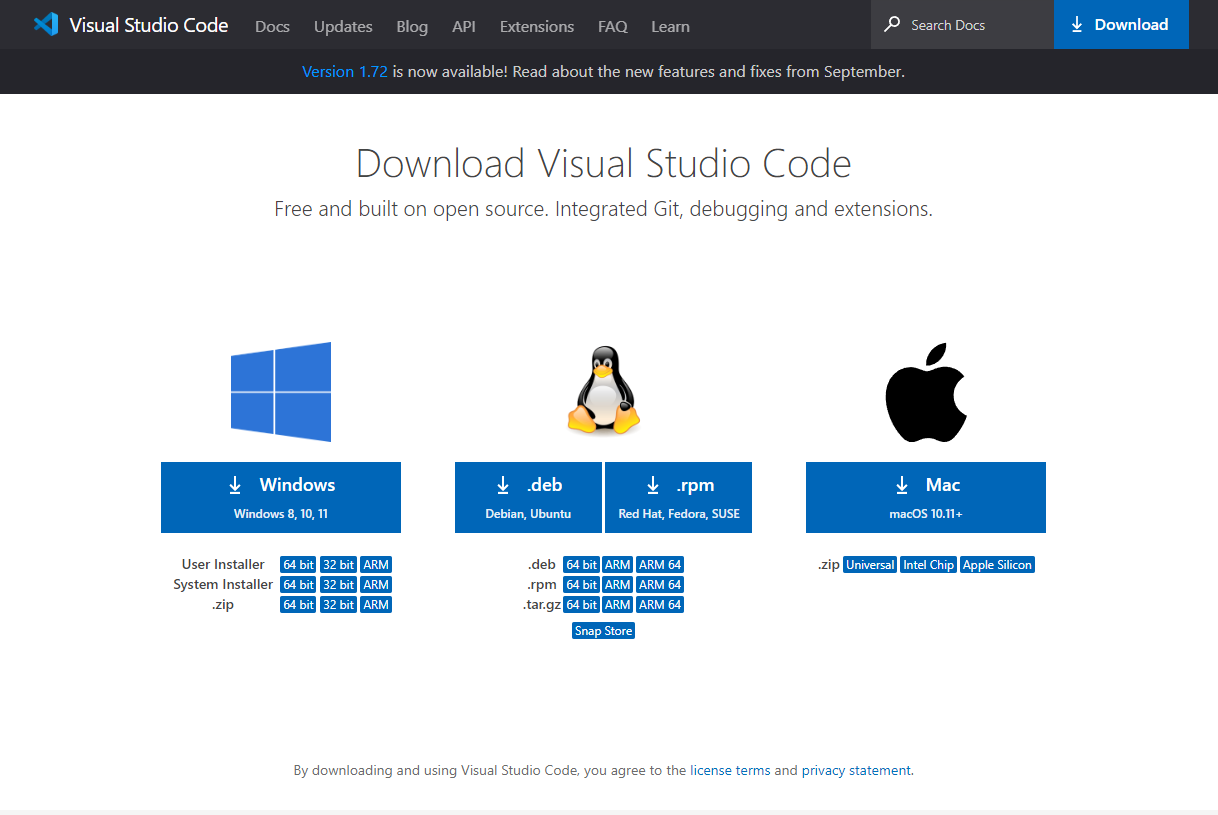Click the Linux Tux penguin image
The image size is (1218, 815).
tap(603, 391)
